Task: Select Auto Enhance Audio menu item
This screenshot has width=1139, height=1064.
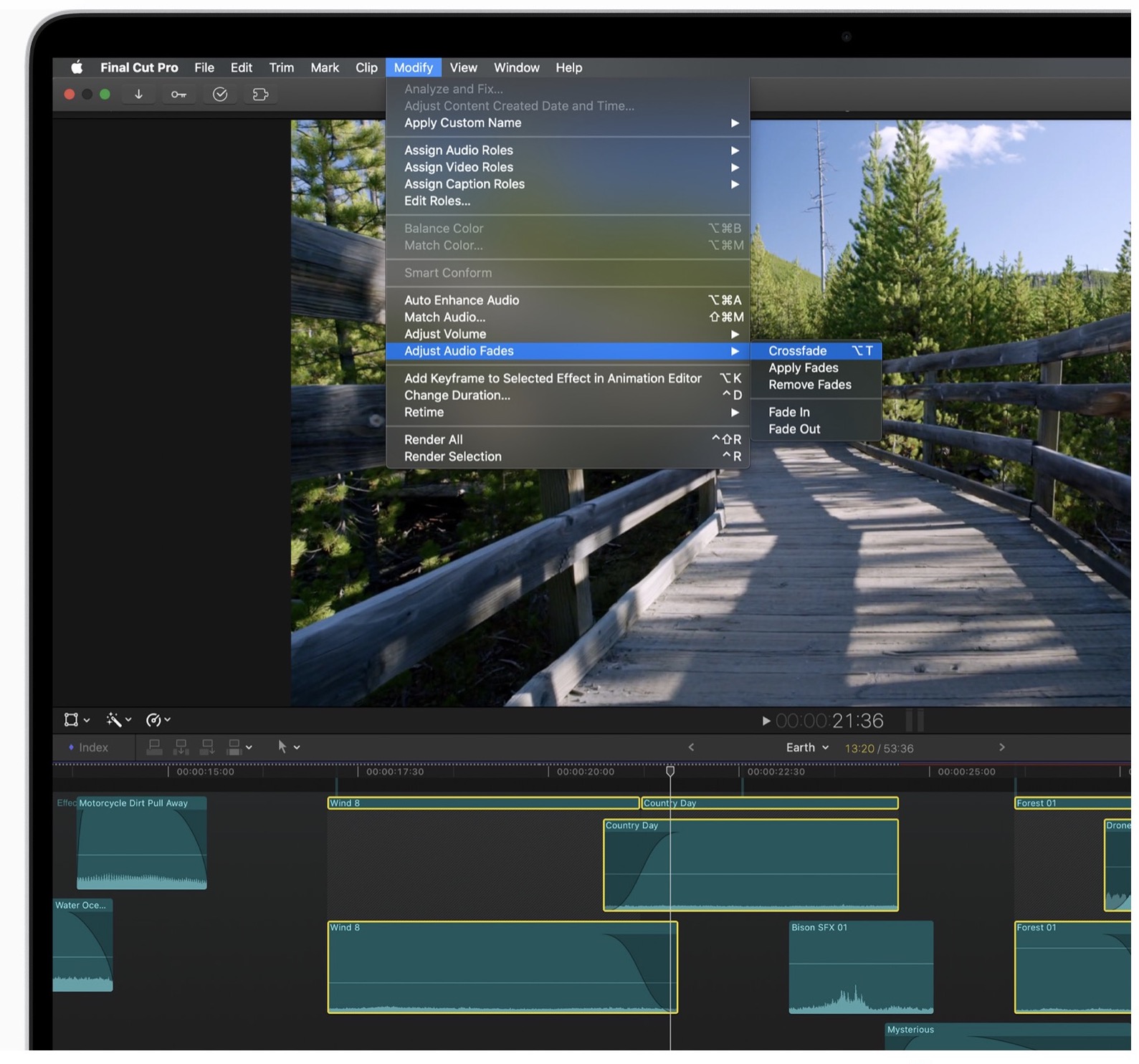Action: (x=462, y=299)
